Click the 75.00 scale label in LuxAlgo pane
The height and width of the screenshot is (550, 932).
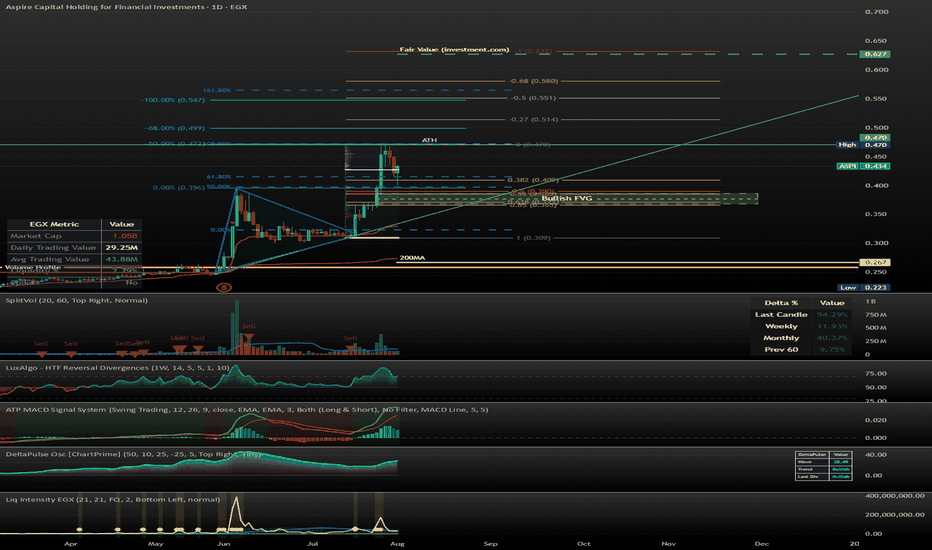point(876,373)
